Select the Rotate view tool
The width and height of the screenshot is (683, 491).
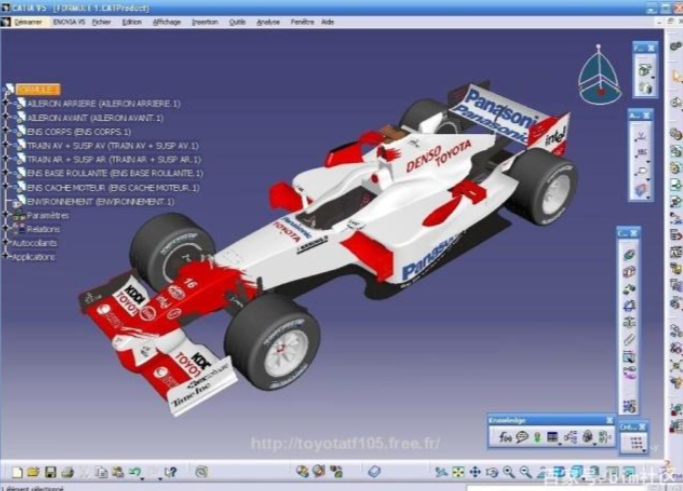[492, 472]
